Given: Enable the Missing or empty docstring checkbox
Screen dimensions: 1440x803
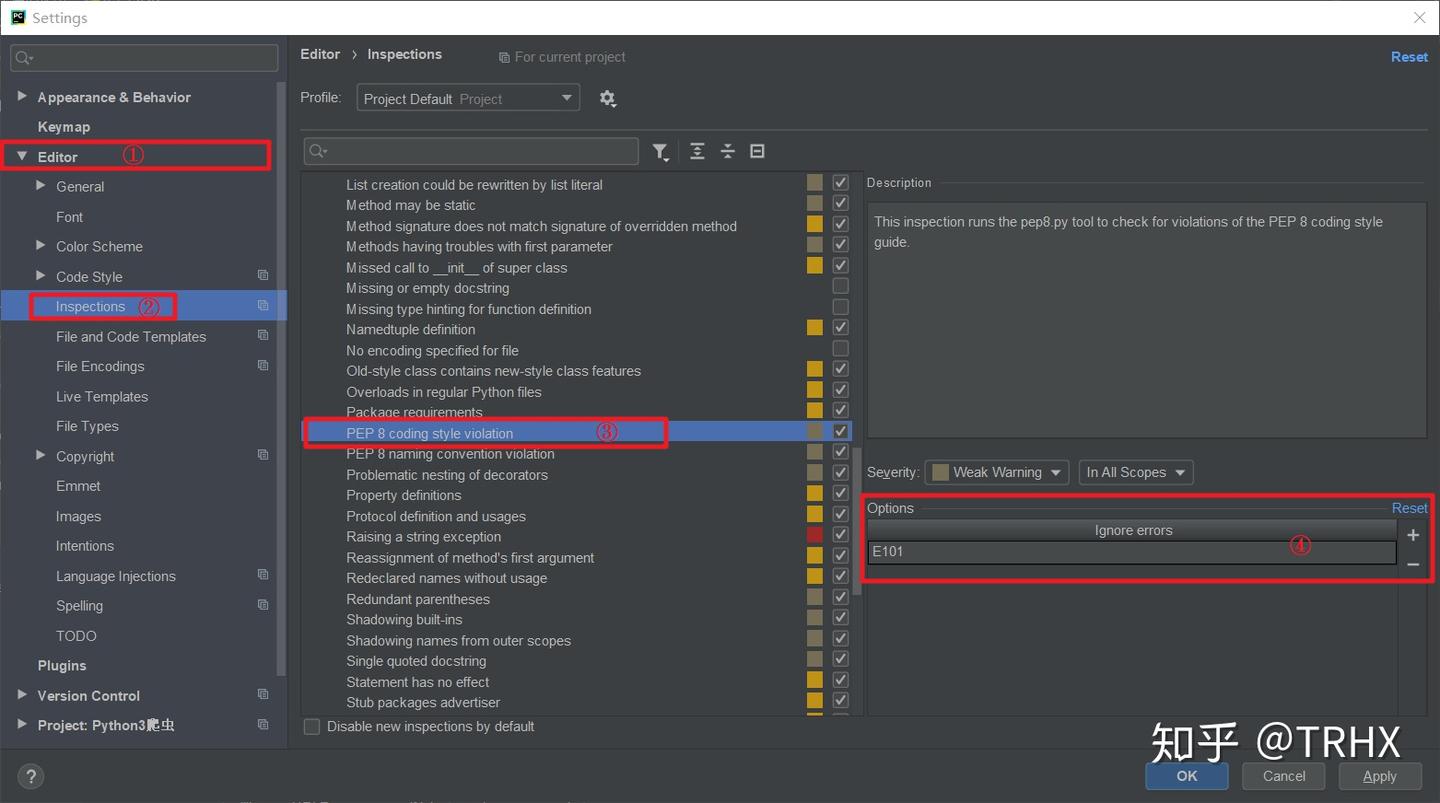Looking at the screenshot, I should [840, 287].
